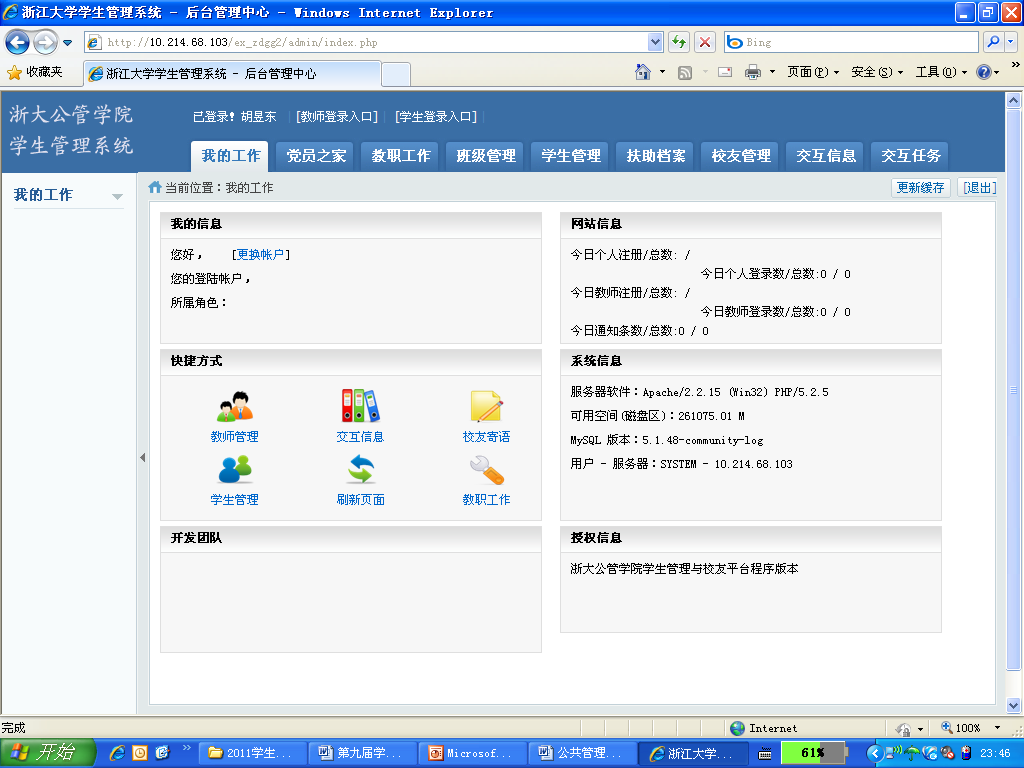Click the browser Home icon in toolbar
Screen dimensions: 1024x768
pyautogui.click(x=645, y=72)
